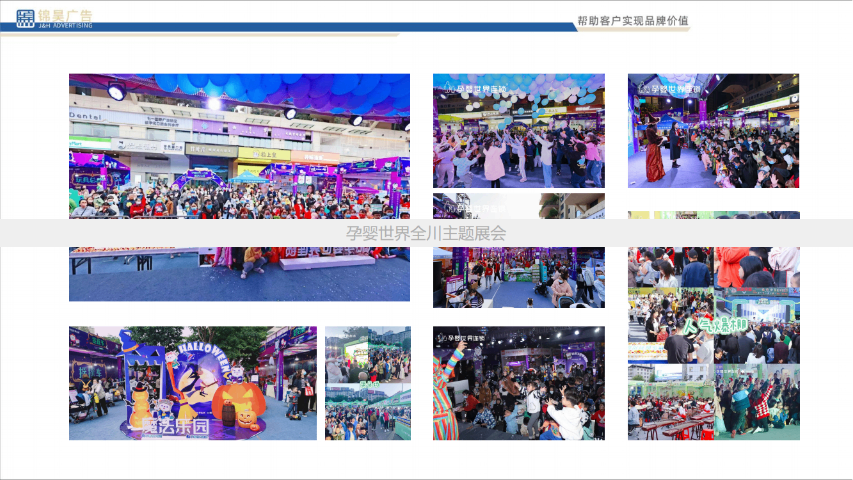
Task: Open the striped clown performer photo
Action: [x=518, y=383]
